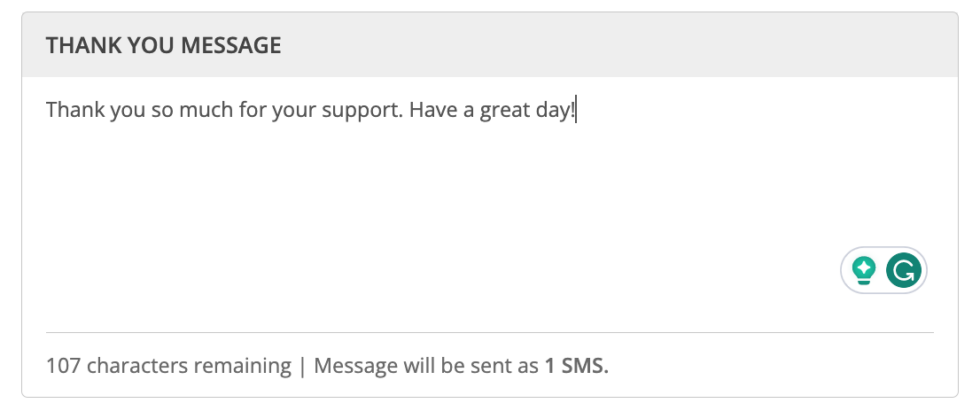Click the Grammarly lightbulb suggestions icon
The width and height of the screenshot is (980, 411).
click(x=864, y=270)
